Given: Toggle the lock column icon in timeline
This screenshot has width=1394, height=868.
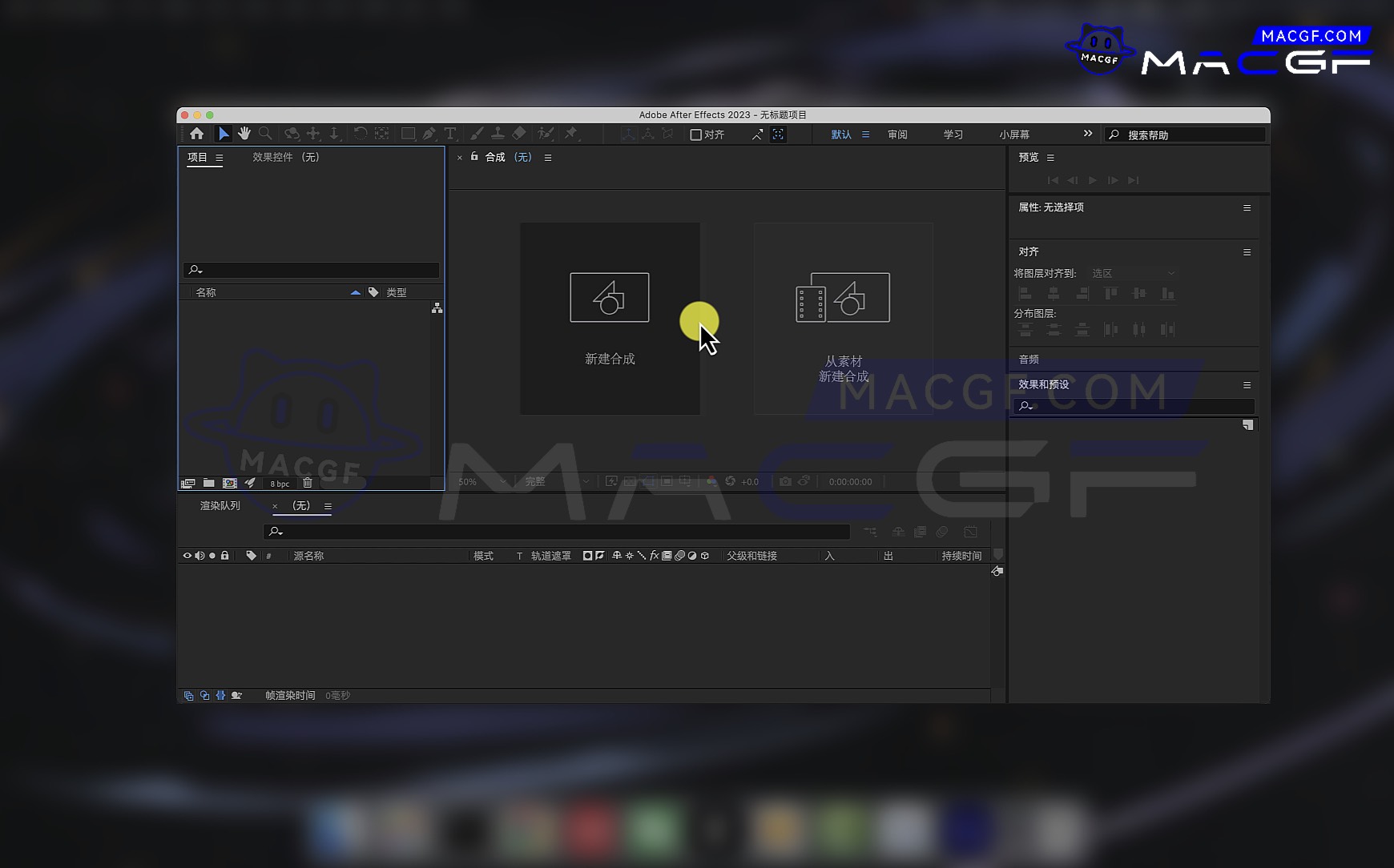Looking at the screenshot, I should (x=225, y=556).
